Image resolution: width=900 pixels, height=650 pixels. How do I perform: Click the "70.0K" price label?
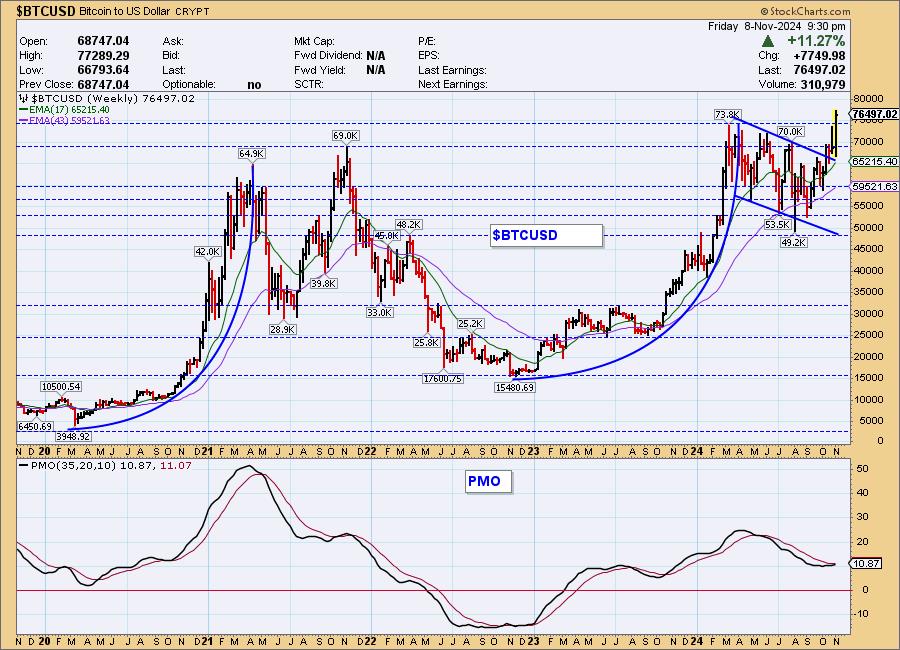tap(790, 131)
